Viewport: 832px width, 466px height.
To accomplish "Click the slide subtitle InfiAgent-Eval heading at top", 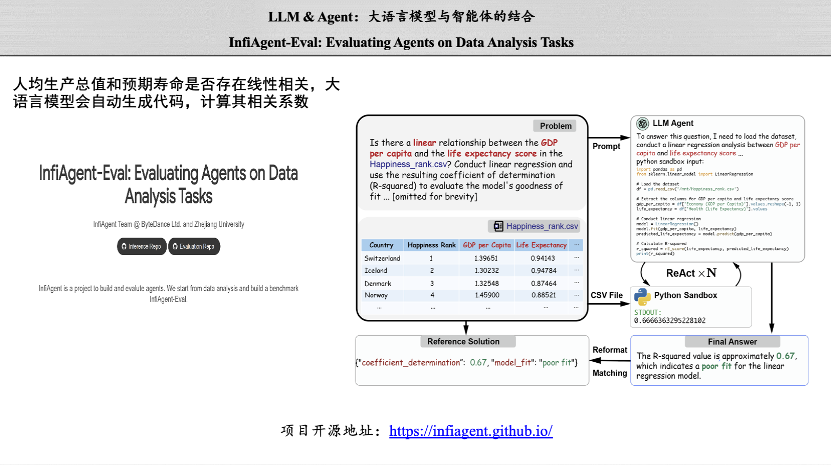I will click(415, 42).
